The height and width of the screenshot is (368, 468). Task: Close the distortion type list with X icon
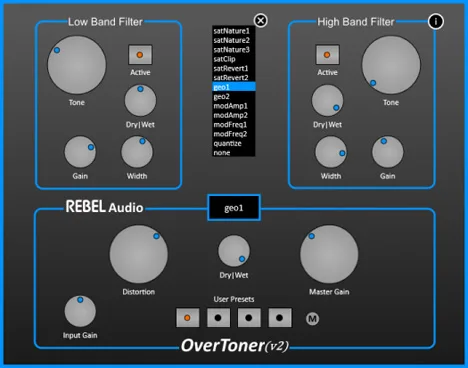260,21
